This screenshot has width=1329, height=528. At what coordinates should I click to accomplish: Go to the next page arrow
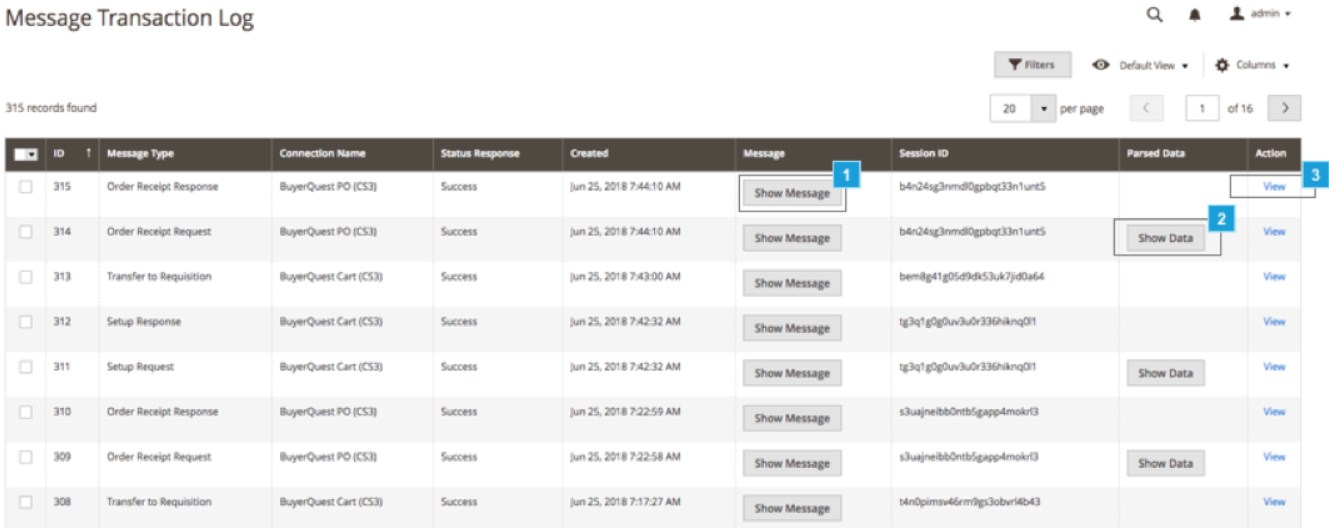point(1283,108)
